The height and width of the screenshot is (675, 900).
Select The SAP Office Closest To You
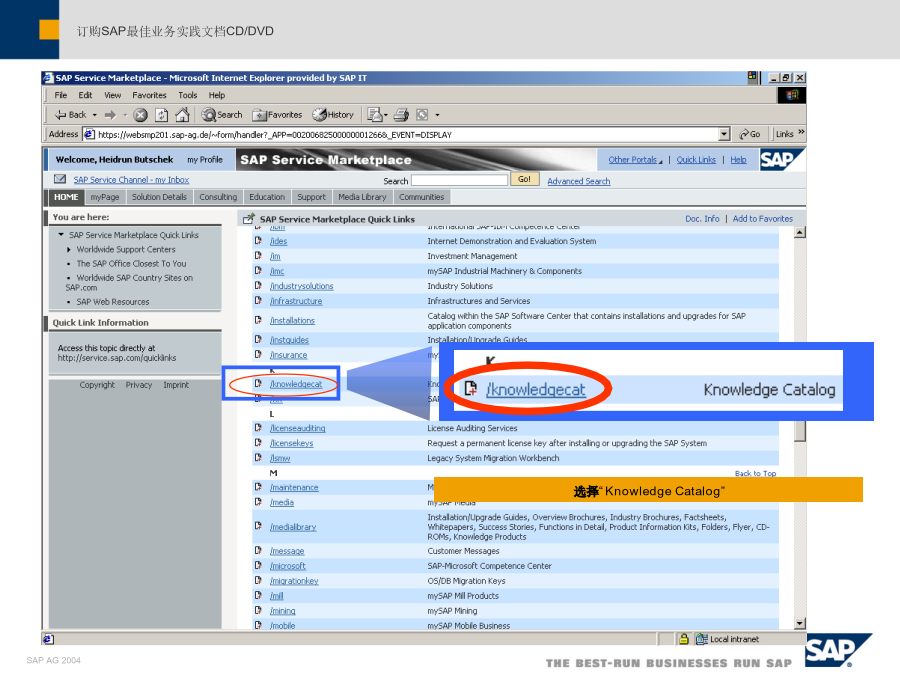131,263
